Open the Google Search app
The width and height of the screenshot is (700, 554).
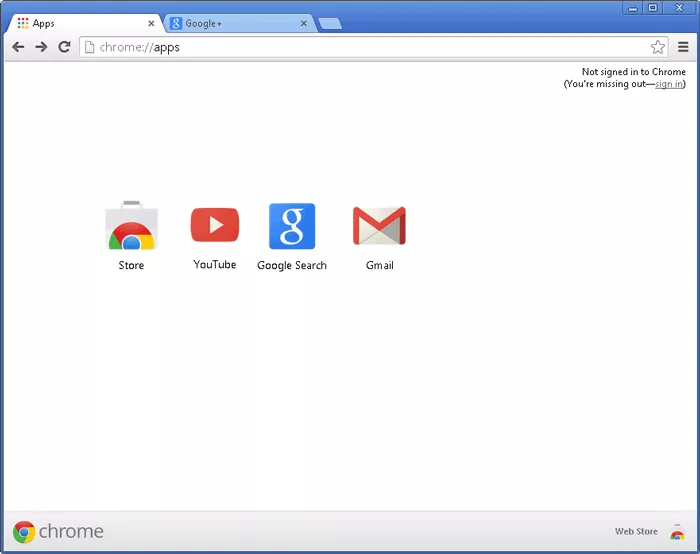click(x=292, y=226)
